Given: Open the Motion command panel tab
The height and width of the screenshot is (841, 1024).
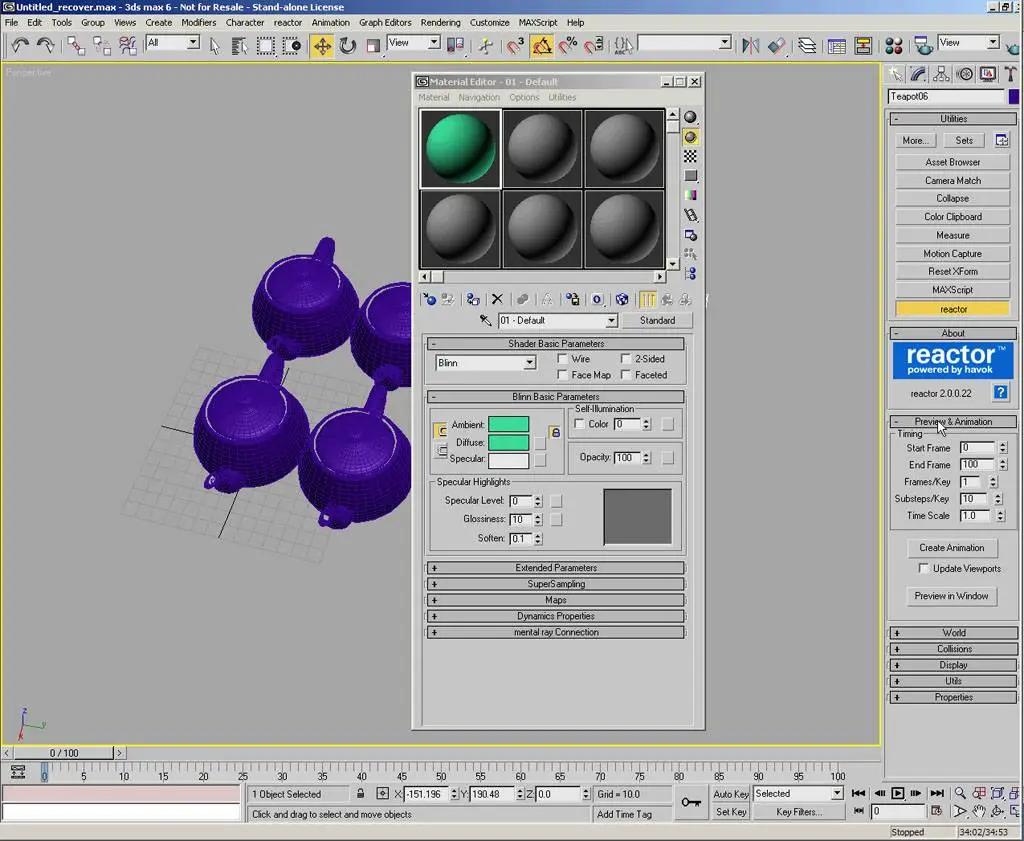Looking at the screenshot, I should [x=965, y=74].
